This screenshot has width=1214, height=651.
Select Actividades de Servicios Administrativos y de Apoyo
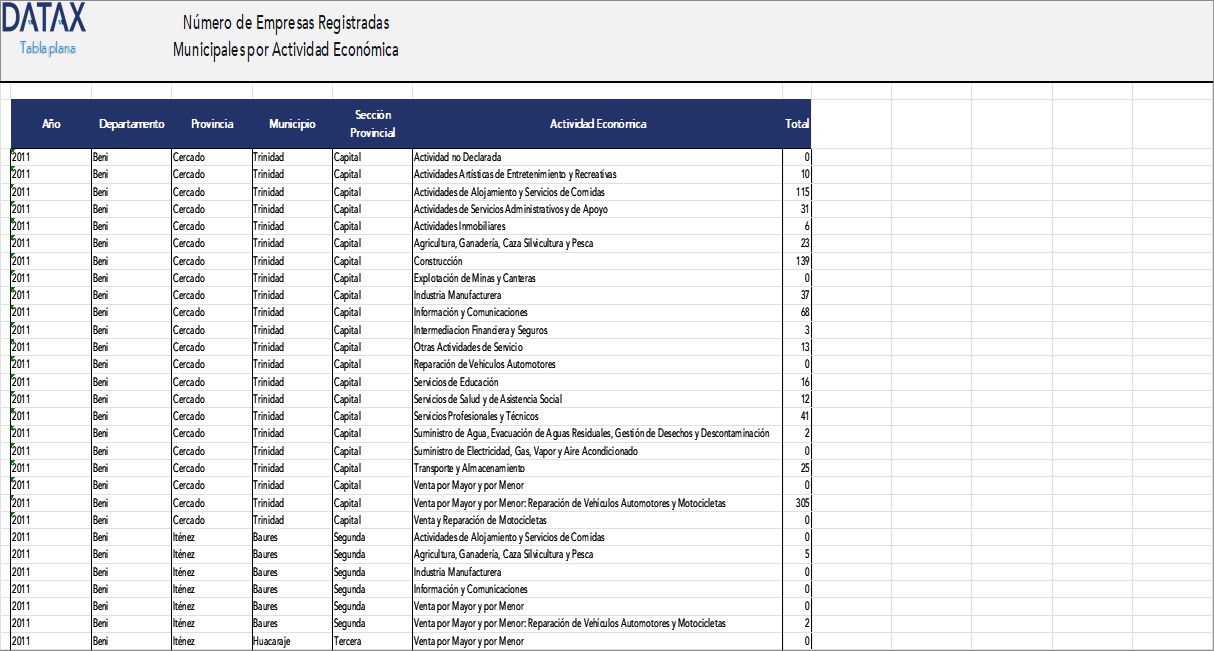pos(598,209)
